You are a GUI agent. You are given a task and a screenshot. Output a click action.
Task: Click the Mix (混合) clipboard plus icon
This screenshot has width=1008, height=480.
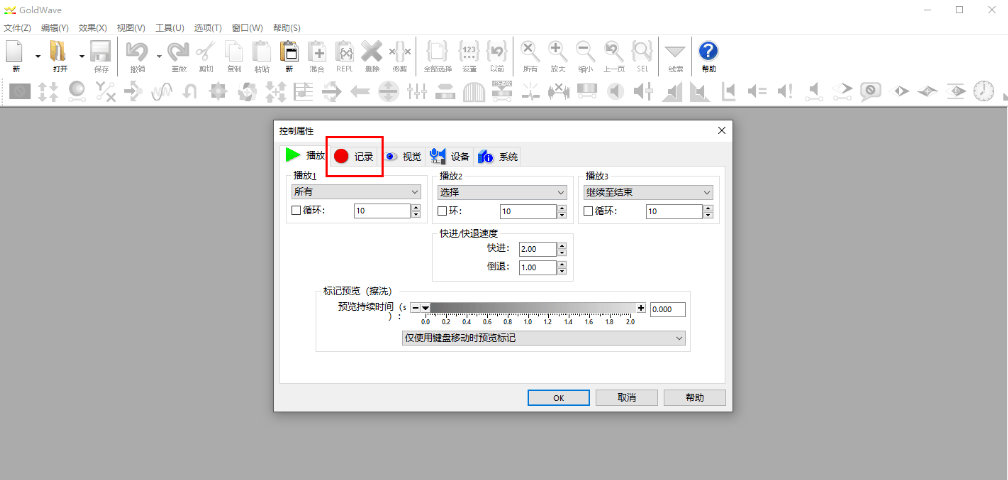[317, 51]
